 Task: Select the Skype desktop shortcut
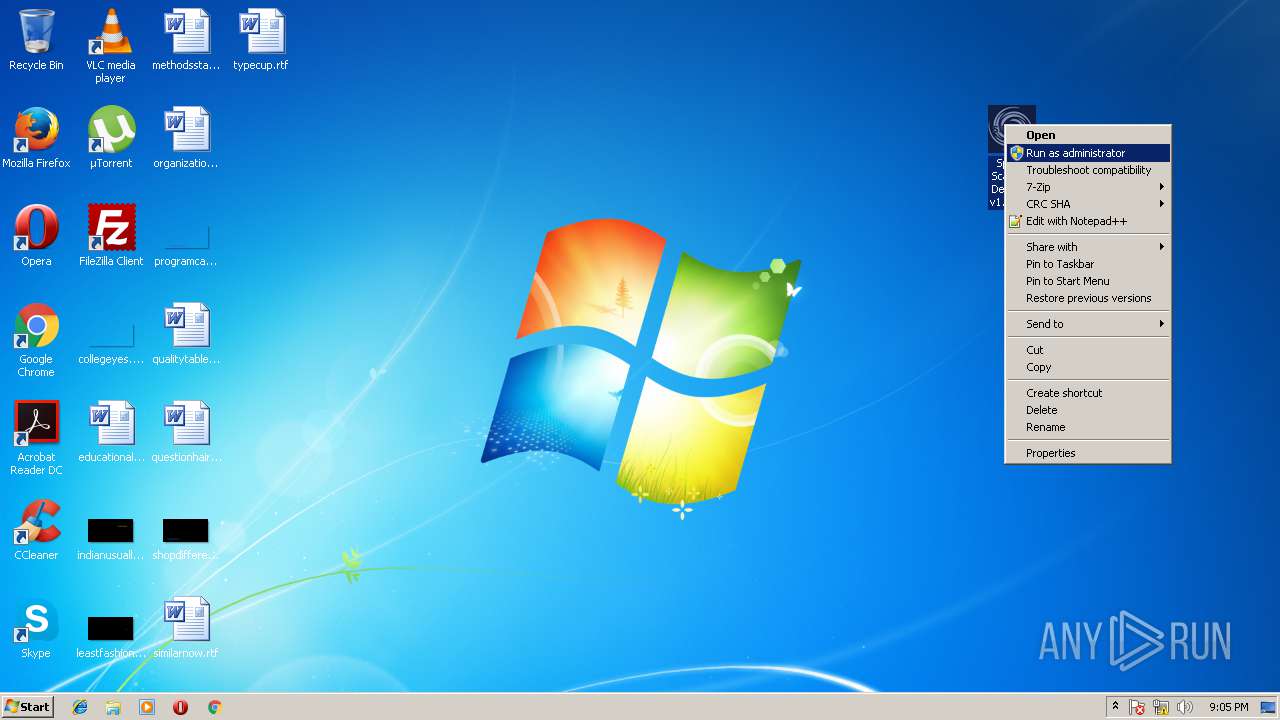tap(36, 628)
